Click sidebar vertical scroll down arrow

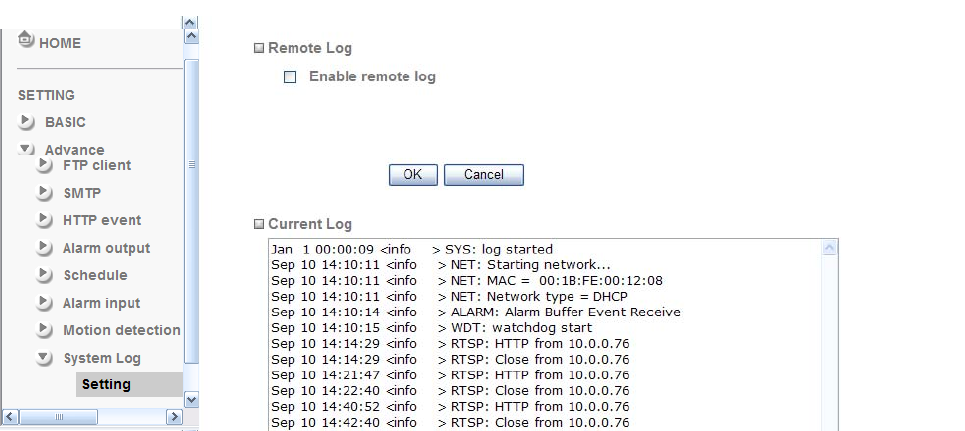[x=192, y=399]
